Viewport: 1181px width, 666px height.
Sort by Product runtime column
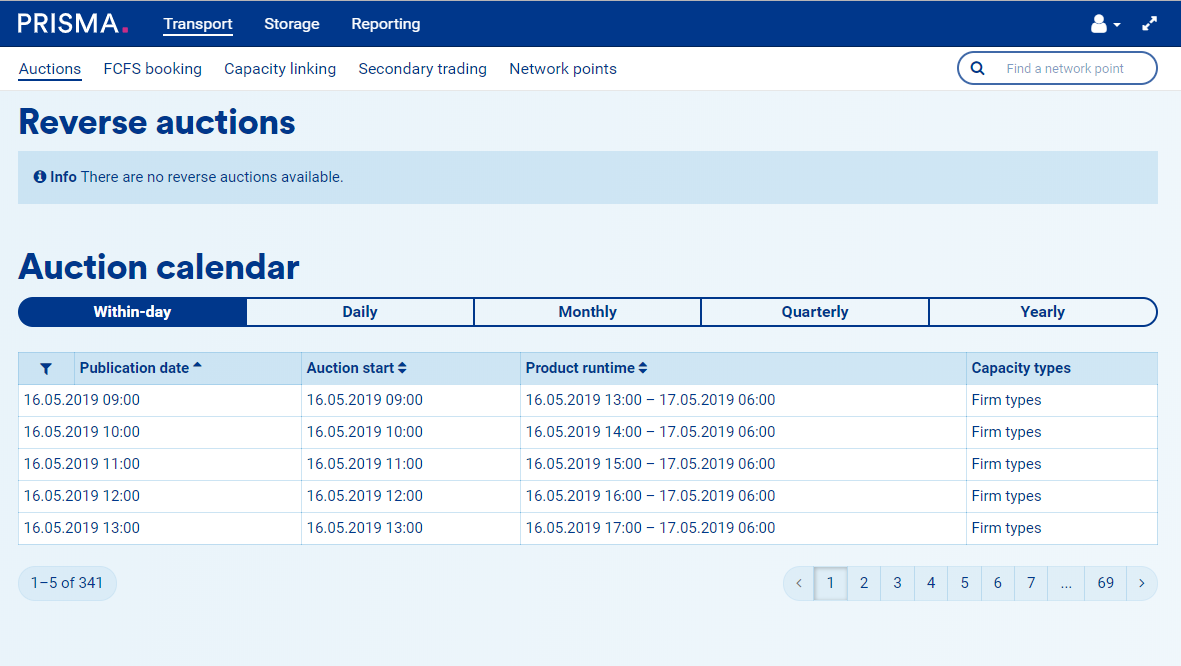(586, 368)
